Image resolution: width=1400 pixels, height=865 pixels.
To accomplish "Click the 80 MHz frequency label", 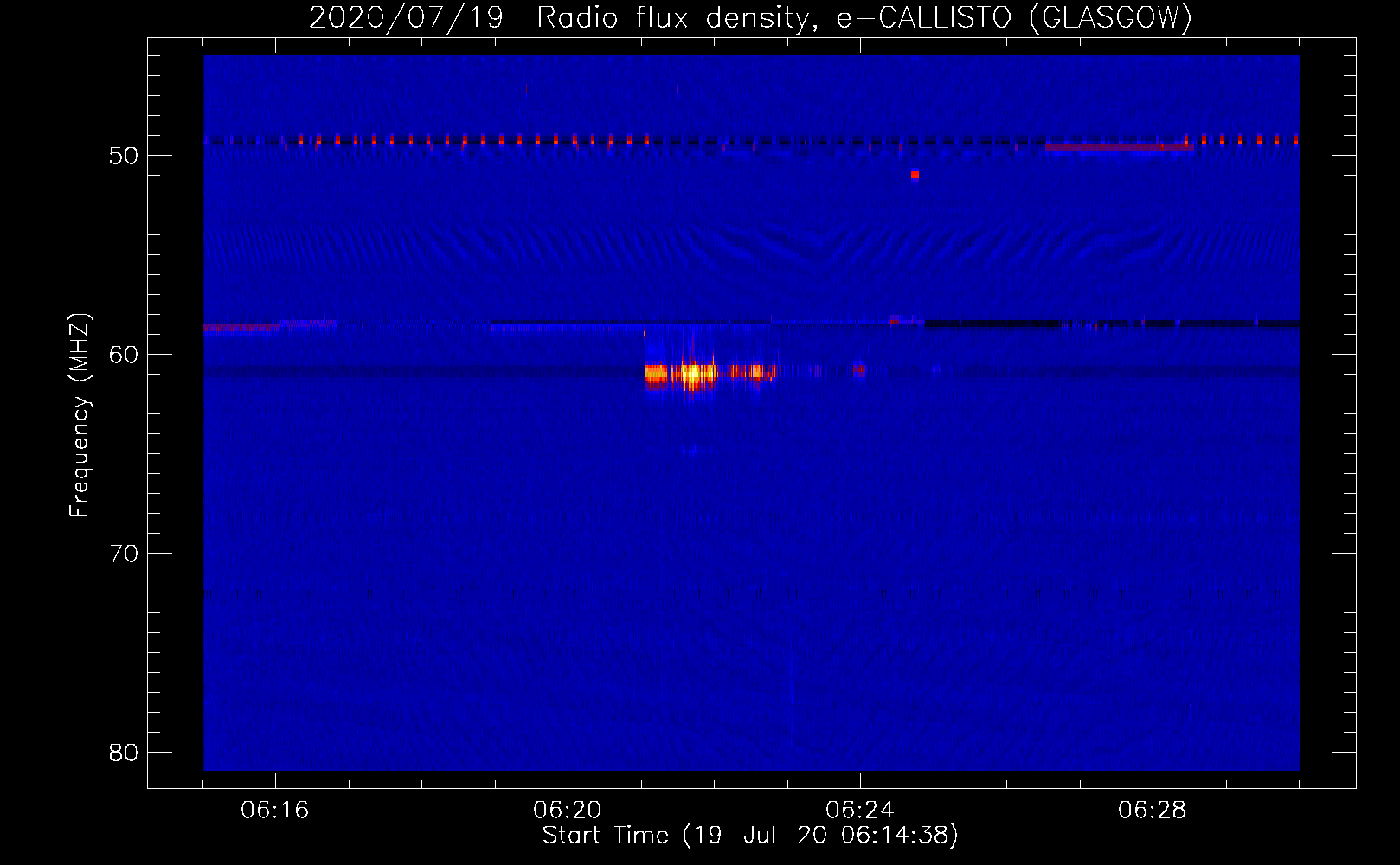I will pos(124,753).
